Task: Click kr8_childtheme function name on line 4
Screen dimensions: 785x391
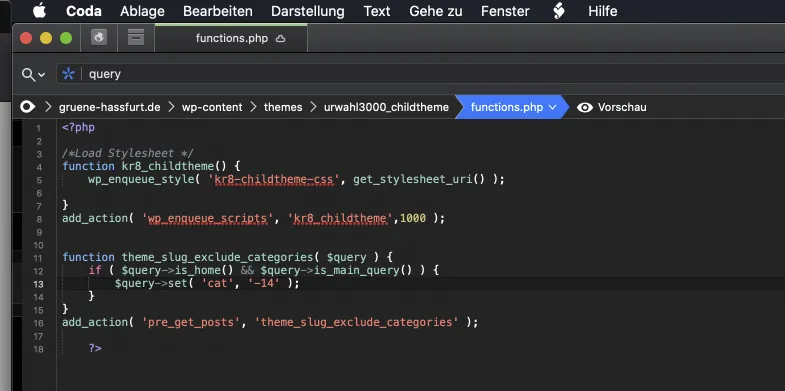Action: pyautogui.click(x=167, y=166)
